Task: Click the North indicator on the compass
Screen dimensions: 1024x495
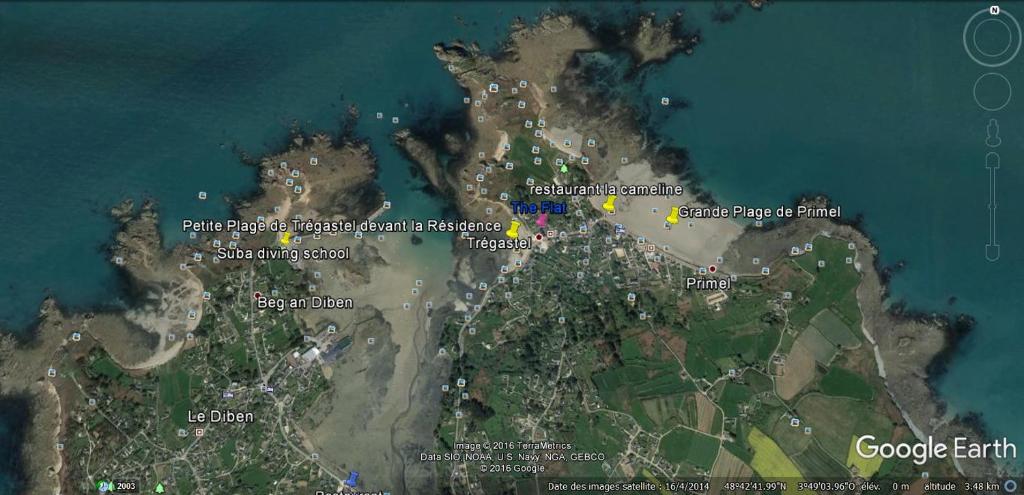Action: coord(994,10)
